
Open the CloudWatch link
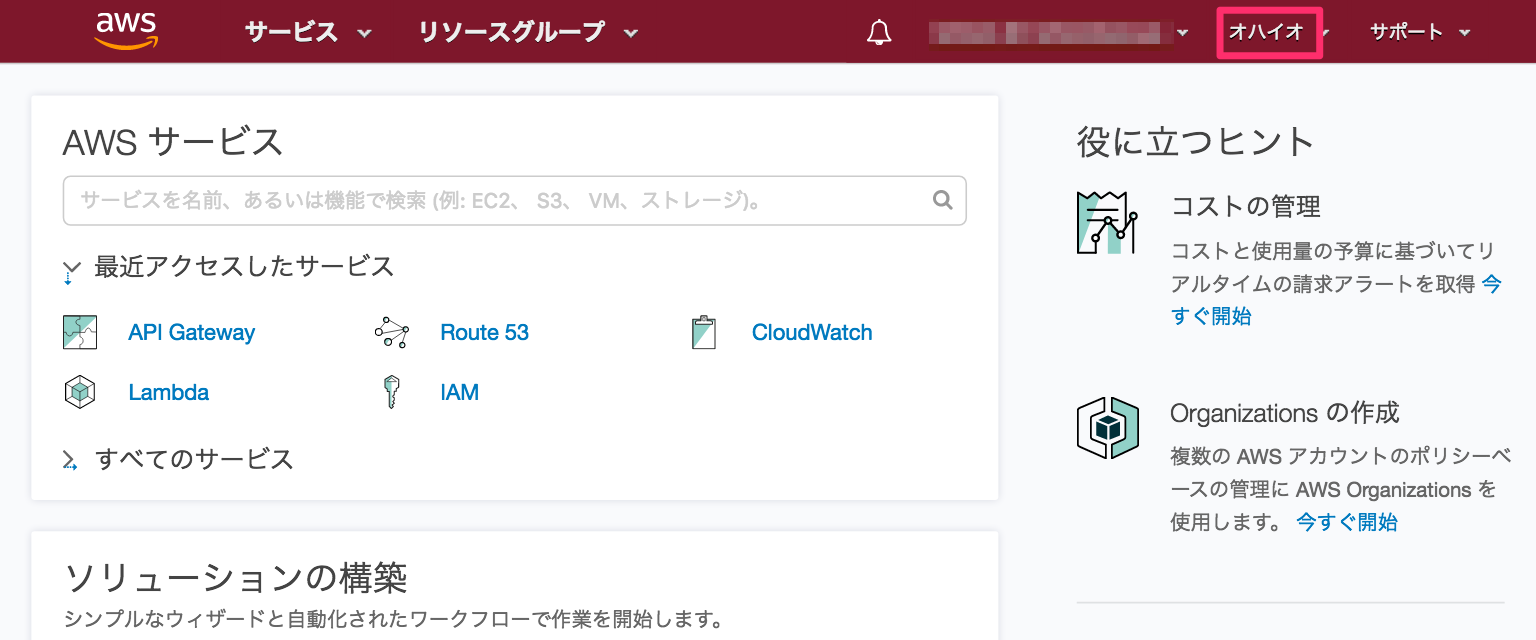[812, 333]
